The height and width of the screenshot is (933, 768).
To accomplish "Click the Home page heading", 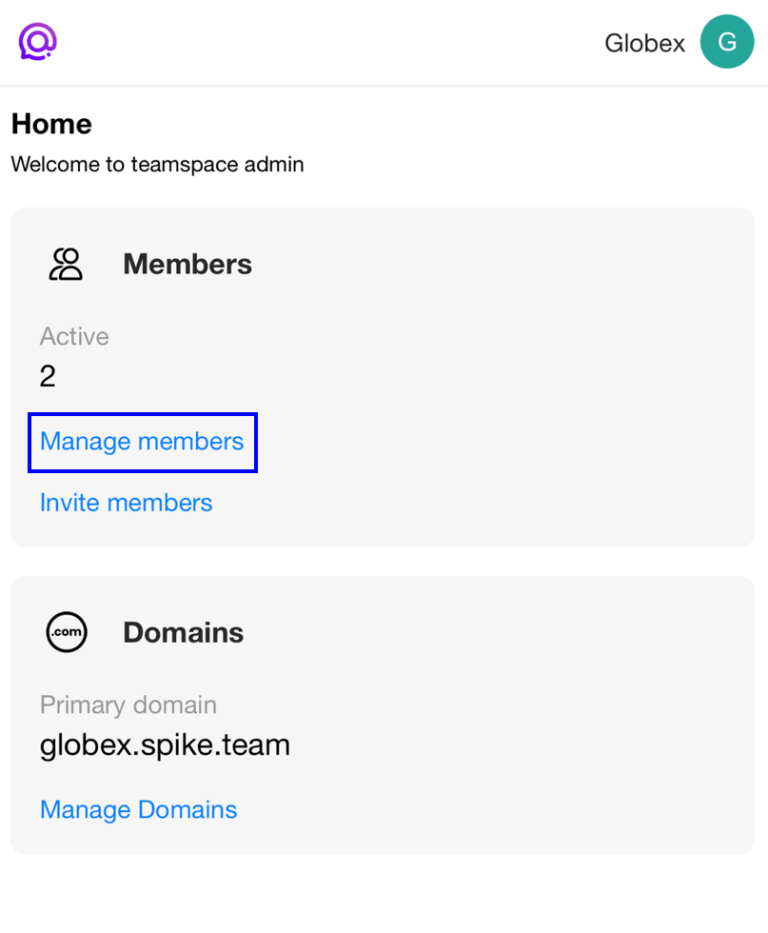I will (x=51, y=124).
